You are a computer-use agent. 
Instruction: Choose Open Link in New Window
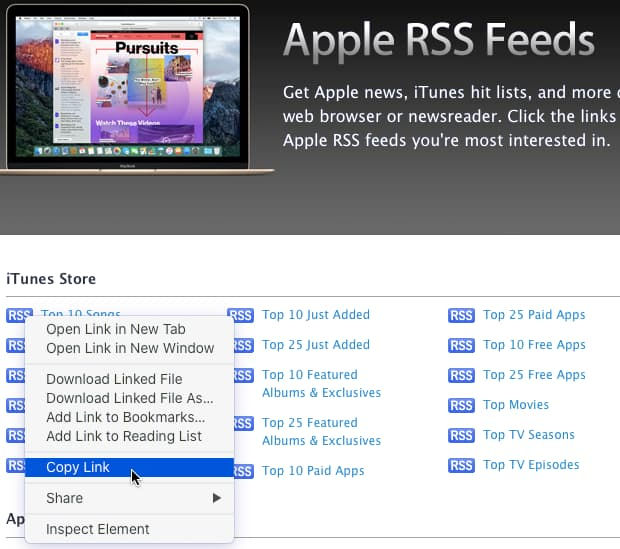point(129,348)
